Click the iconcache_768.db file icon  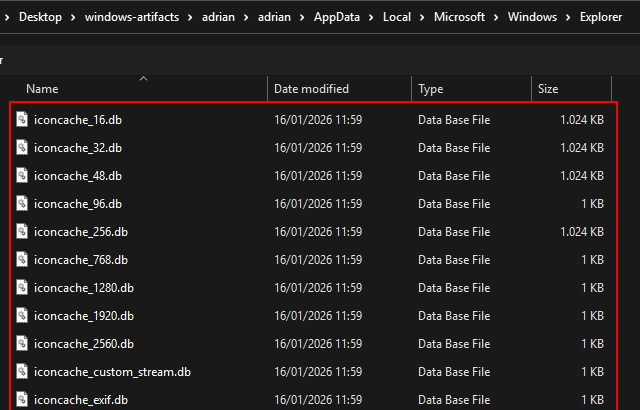[22, 260]
